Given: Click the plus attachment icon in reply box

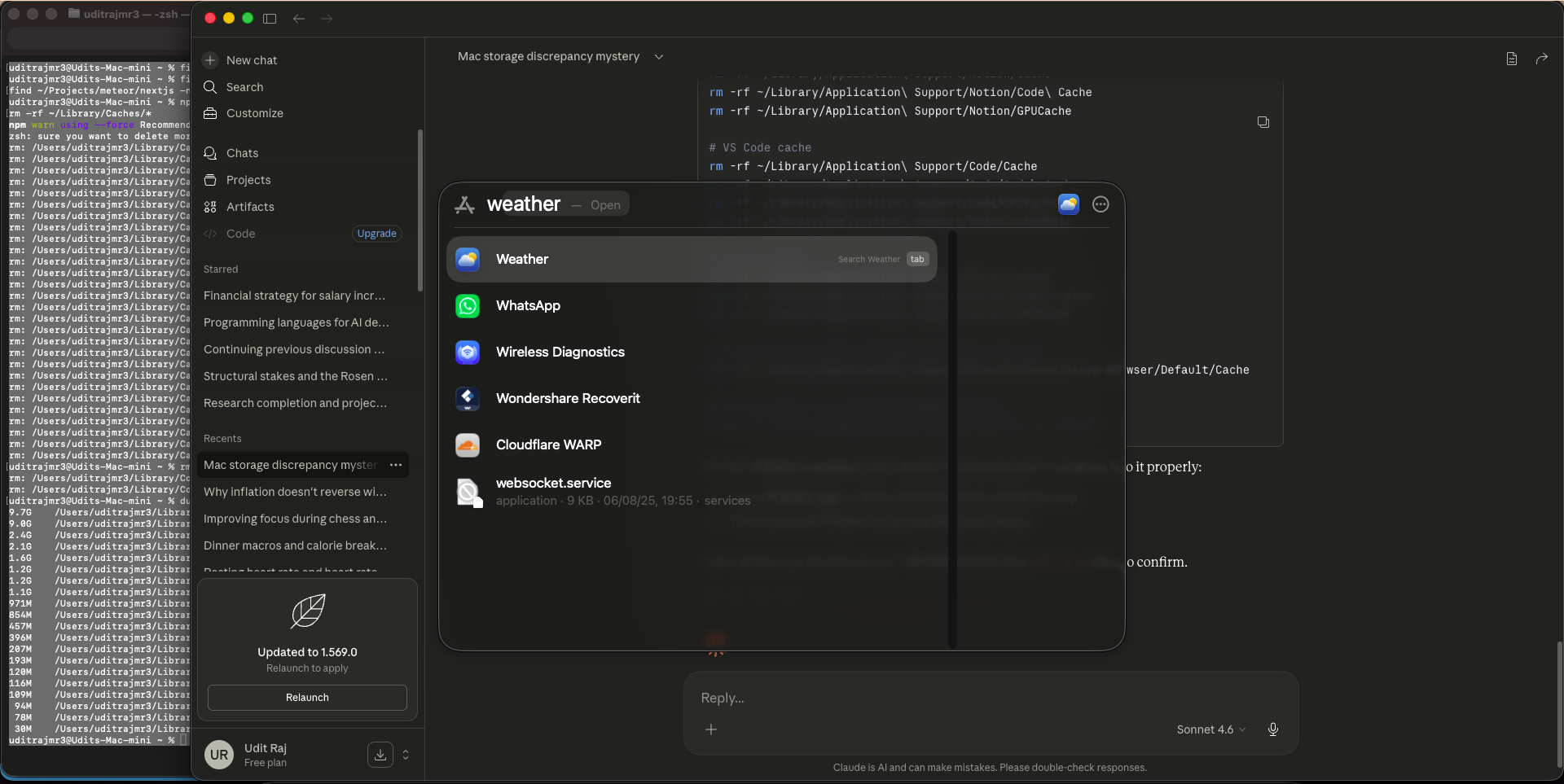Looking at the screenshot, I should 711,729.
